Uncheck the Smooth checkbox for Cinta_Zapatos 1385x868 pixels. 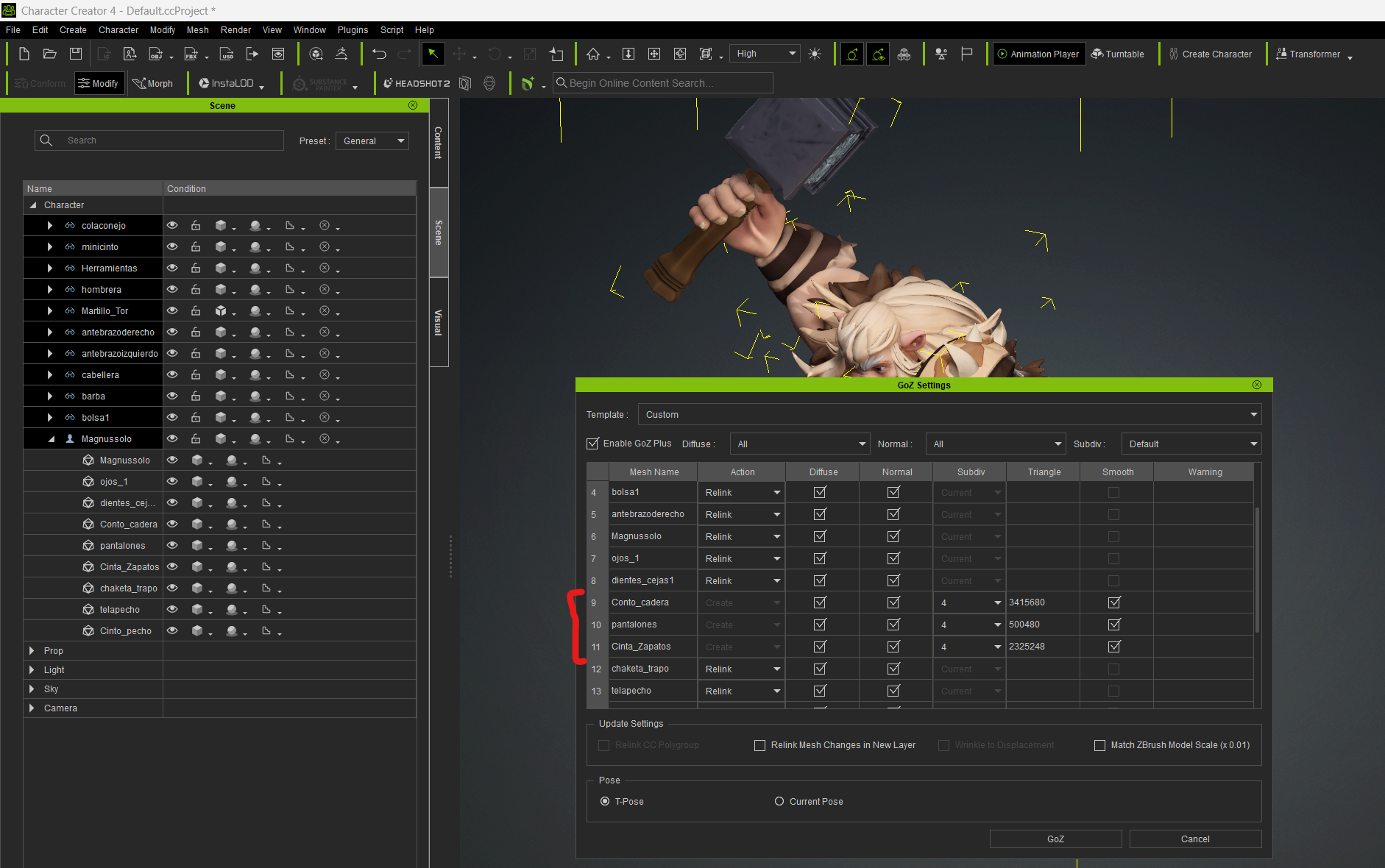click(x=1114, y=647)
